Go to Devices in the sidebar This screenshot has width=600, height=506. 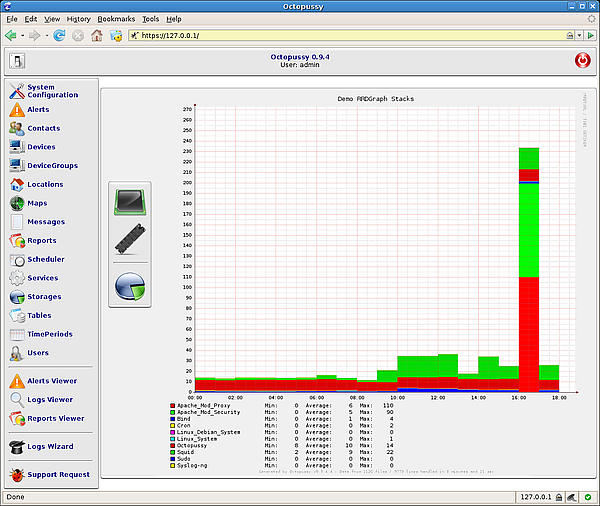(41, 147)
